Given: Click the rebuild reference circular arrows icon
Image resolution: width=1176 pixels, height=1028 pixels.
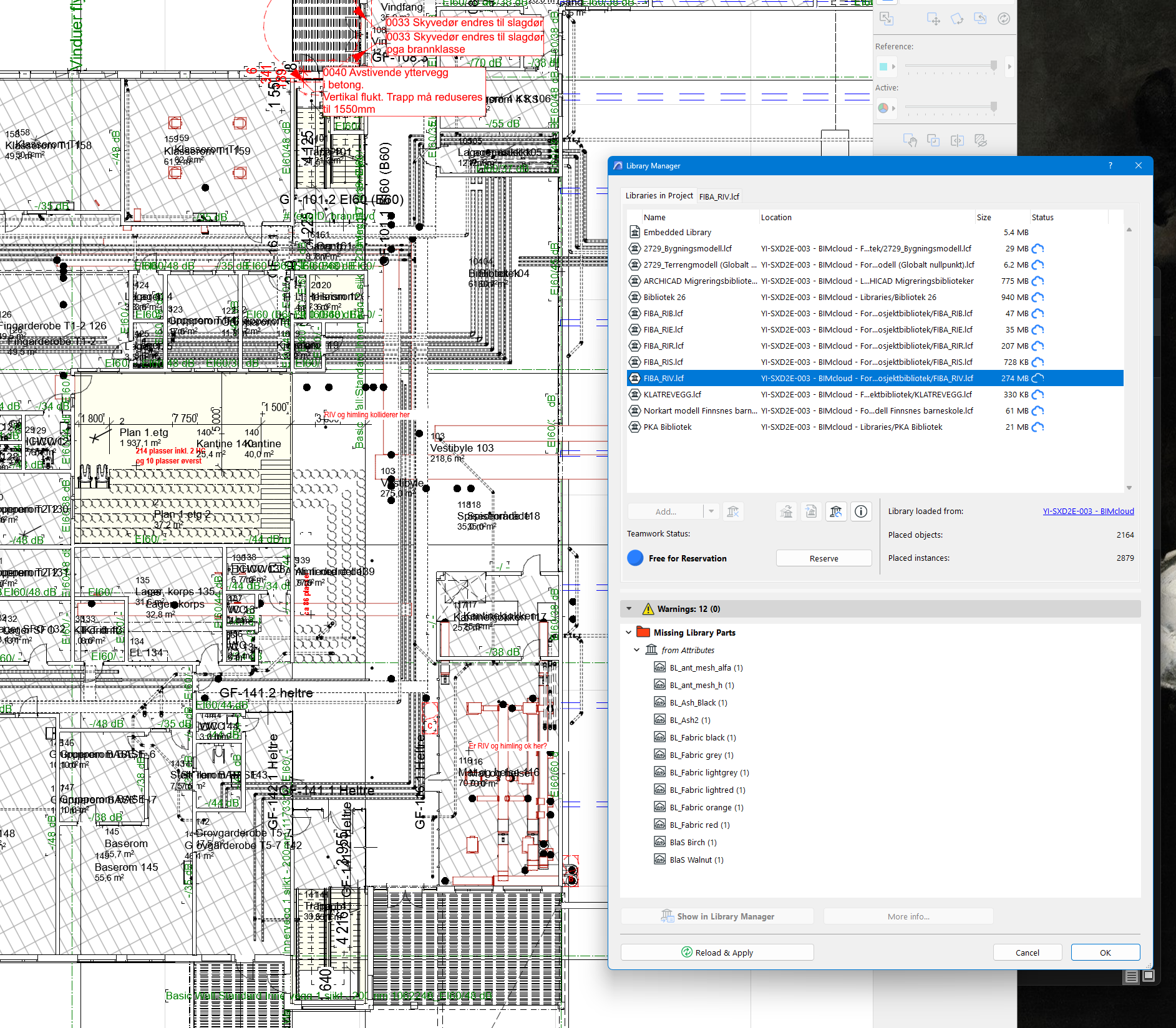Looking at the screenshot, I should (x=1003, y=19).
